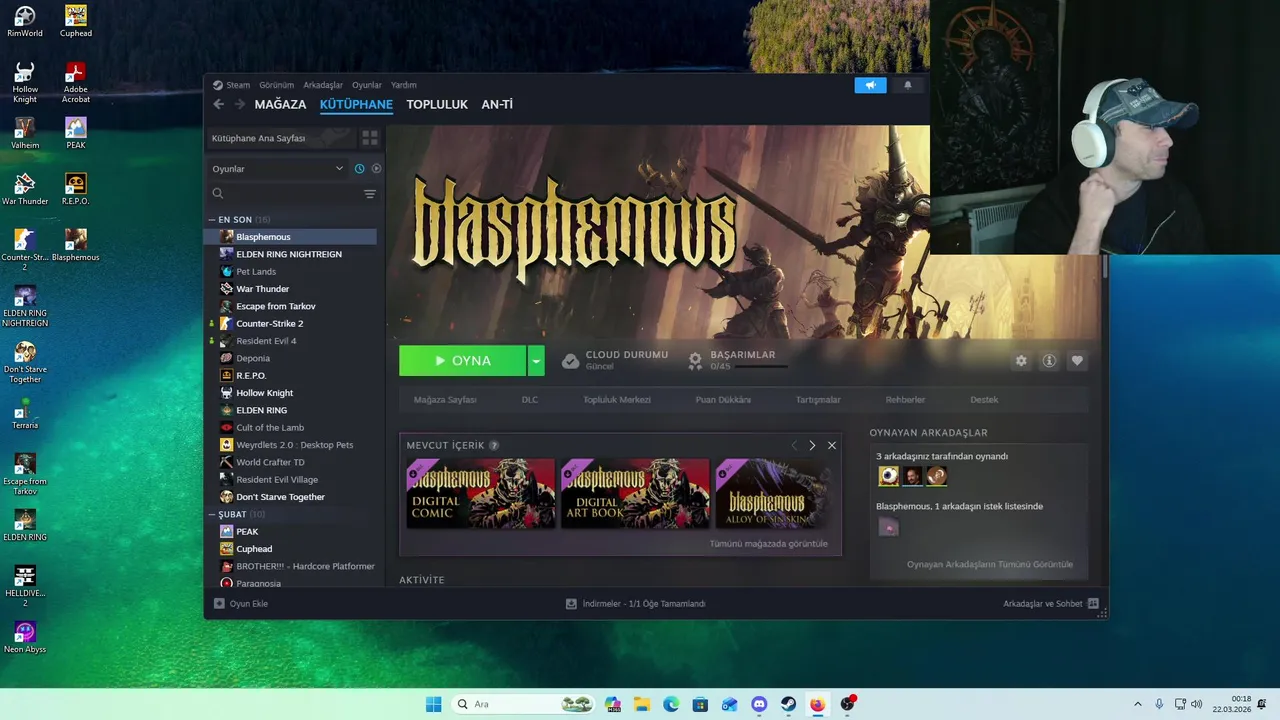
Task: Open the Arkadaşlar menu
Action: pyautogui.click(x=323, y=85)
